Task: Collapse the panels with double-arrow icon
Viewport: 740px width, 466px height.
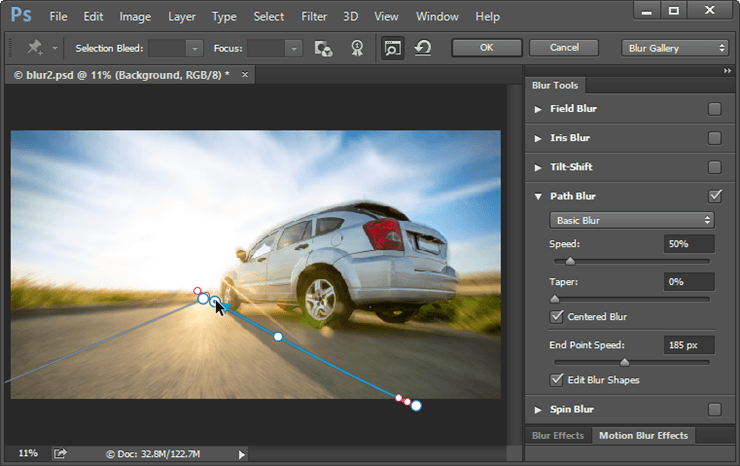Action: click(727, 70)
